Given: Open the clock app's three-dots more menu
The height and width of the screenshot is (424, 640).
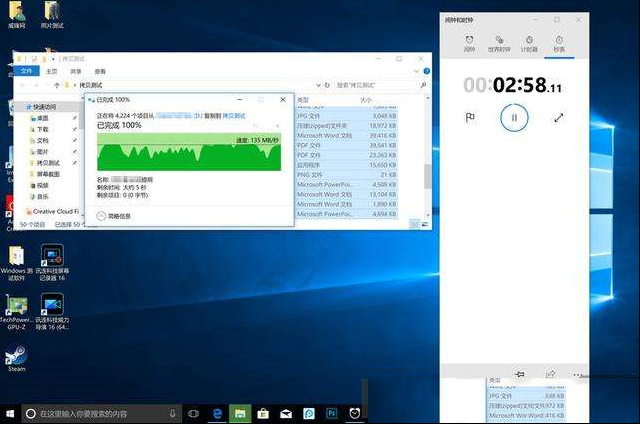Looking at the screenshot, I should tap(577, 374).
